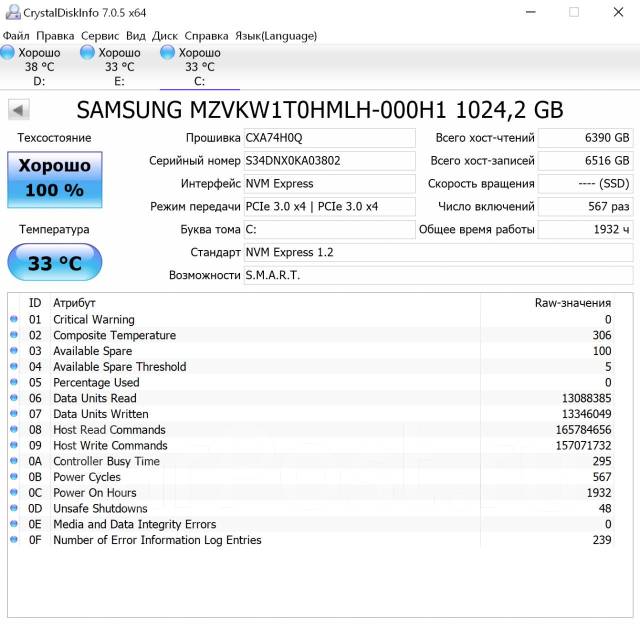Click status orb beside Unsafe Shutdowns
The image size is (640, 624).
click(x=14, y=509)
